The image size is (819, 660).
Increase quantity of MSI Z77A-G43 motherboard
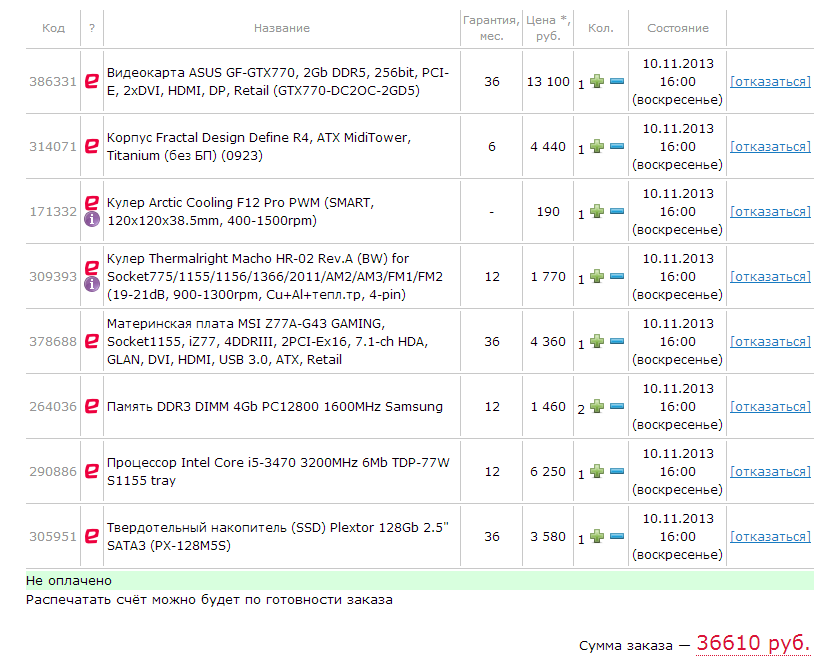[597, 342]
